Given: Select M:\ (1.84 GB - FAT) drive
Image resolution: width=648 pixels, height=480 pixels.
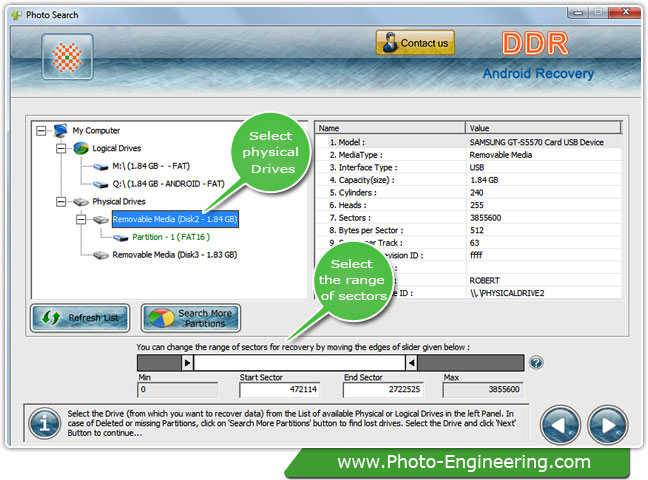Looking at the screenshot, I should [x=151, y=166].
